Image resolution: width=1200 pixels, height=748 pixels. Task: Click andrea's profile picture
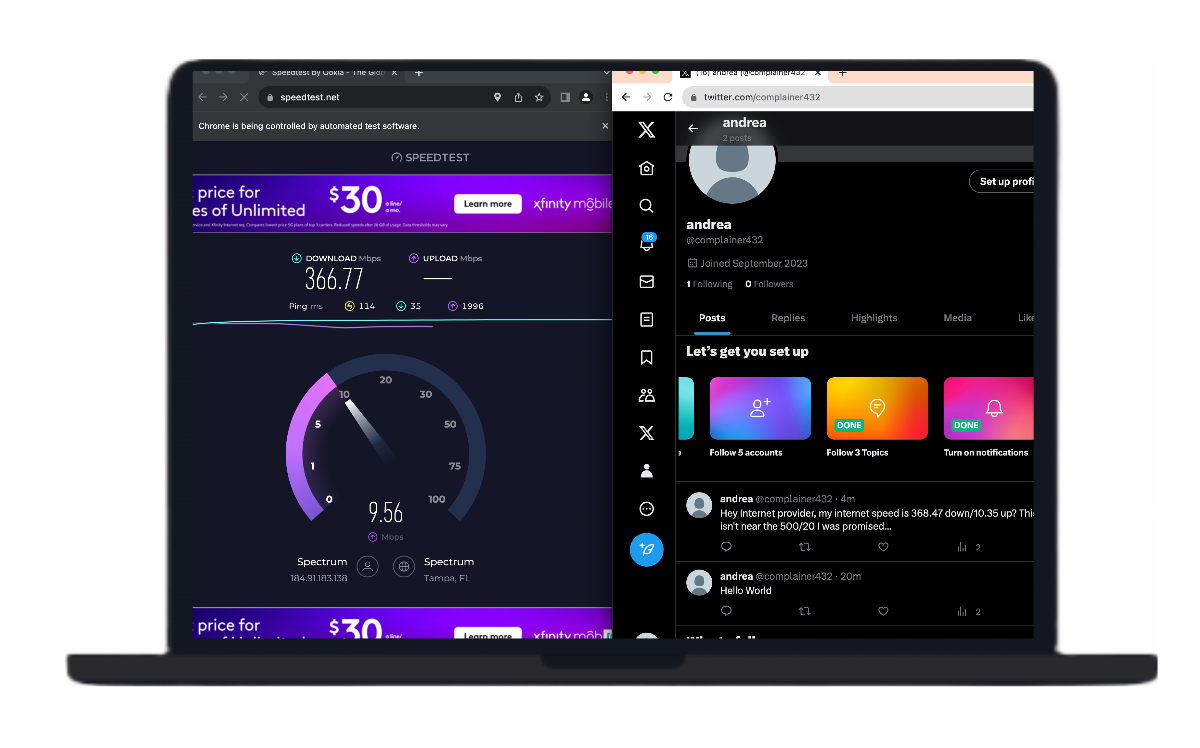pyautogui.click(x=732, y=172)
